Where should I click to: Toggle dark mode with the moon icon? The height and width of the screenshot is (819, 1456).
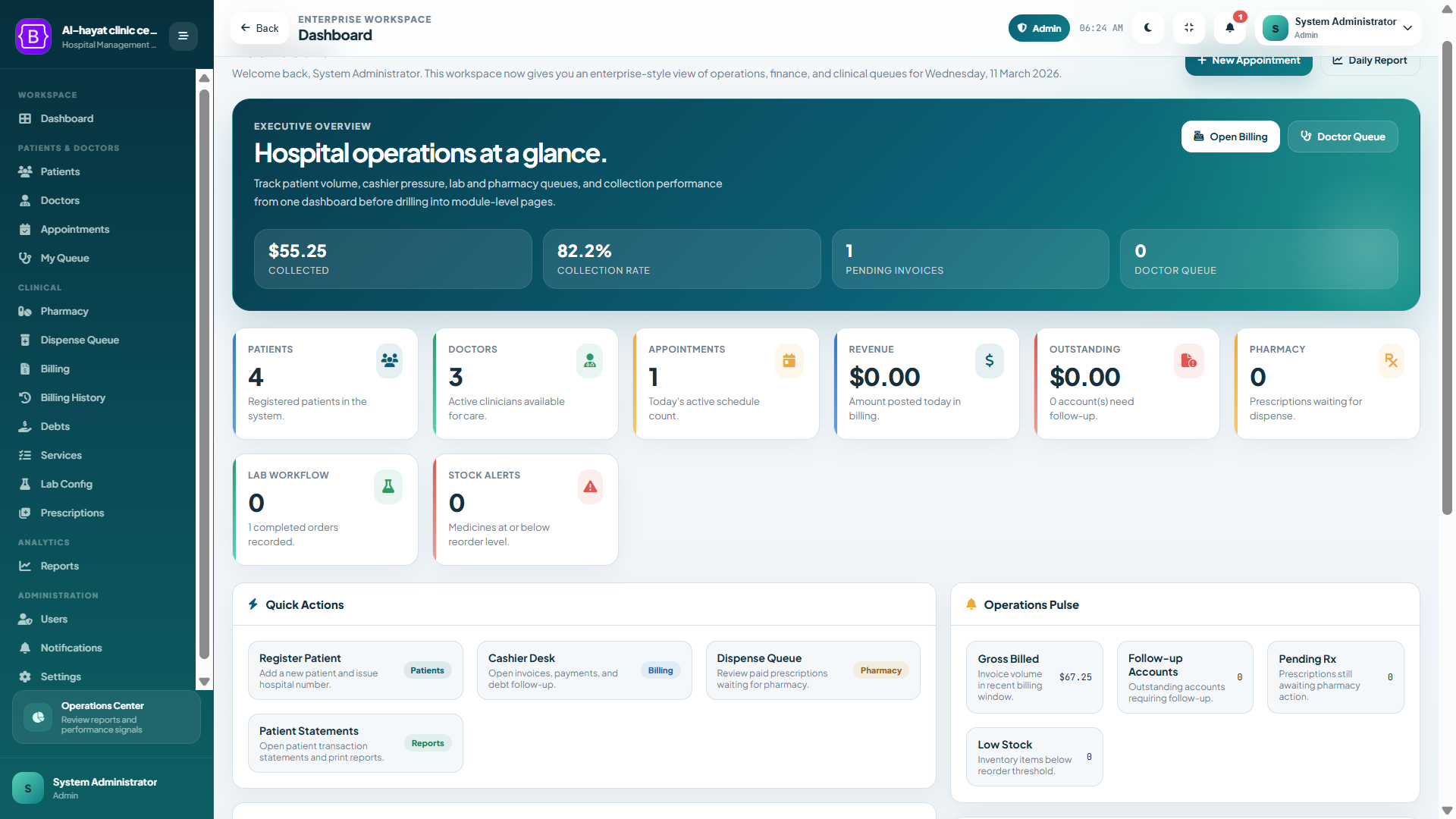pos(1148,27)
